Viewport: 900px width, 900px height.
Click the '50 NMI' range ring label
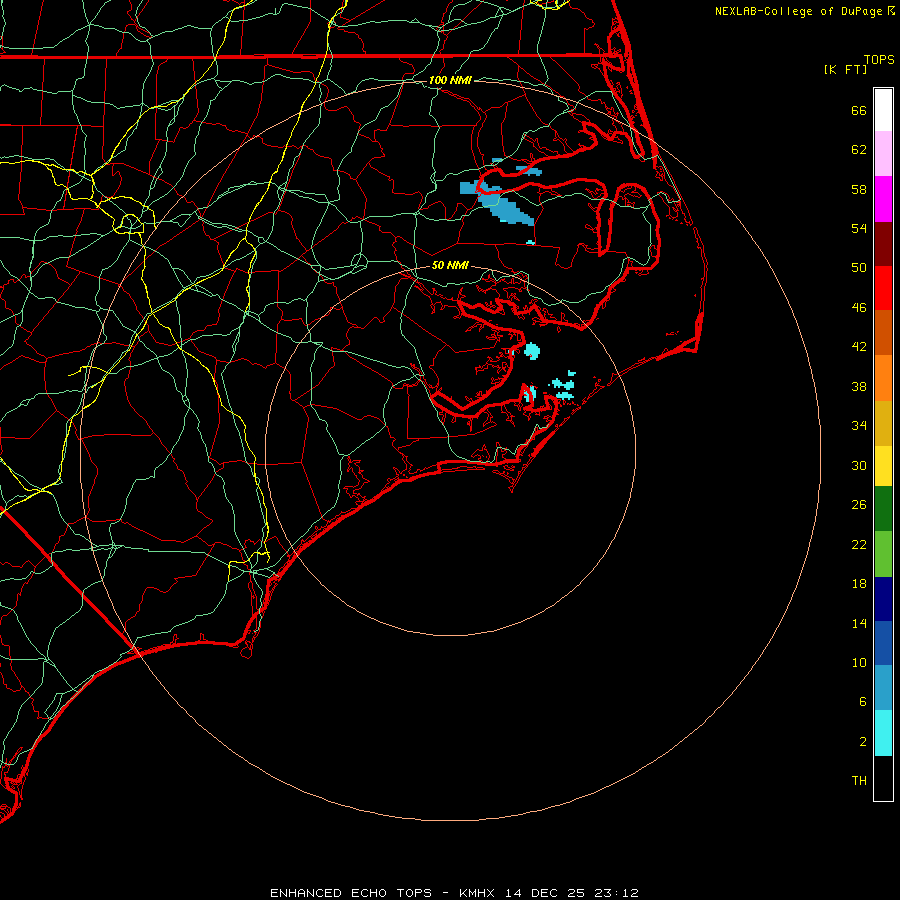pos(450,265)
